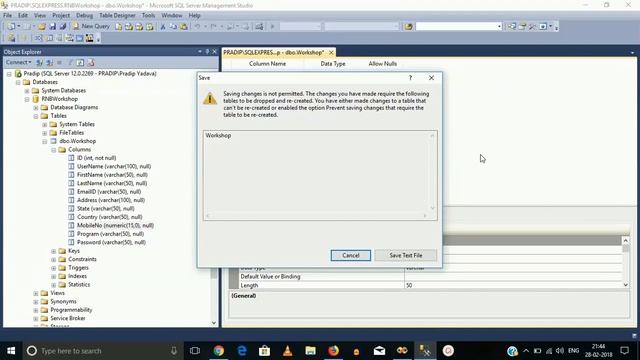Click the Workshop entry in dialog list
Image resolution: width=640 pixels, height=360 pixels.
[x=218, y=136]
